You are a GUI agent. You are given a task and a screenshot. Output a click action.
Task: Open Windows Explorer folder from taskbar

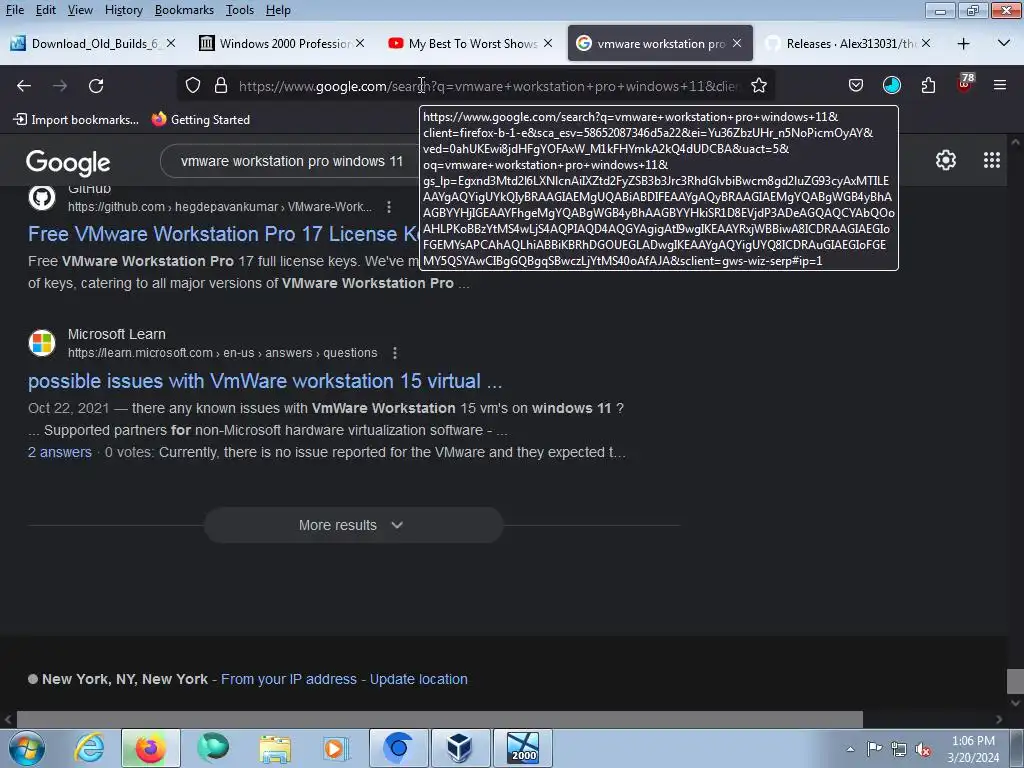pos(274,748)
